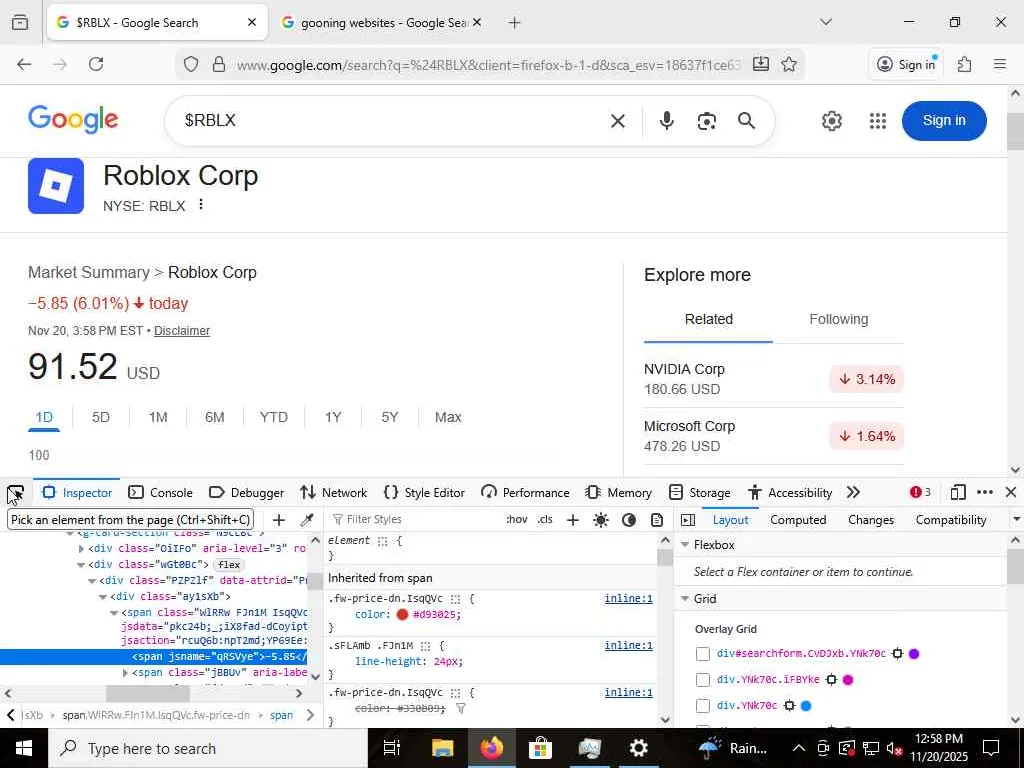This screenshot has height=768, width=1024.
Task: Toggle light color scheme simulation icon
Action: 601,520
